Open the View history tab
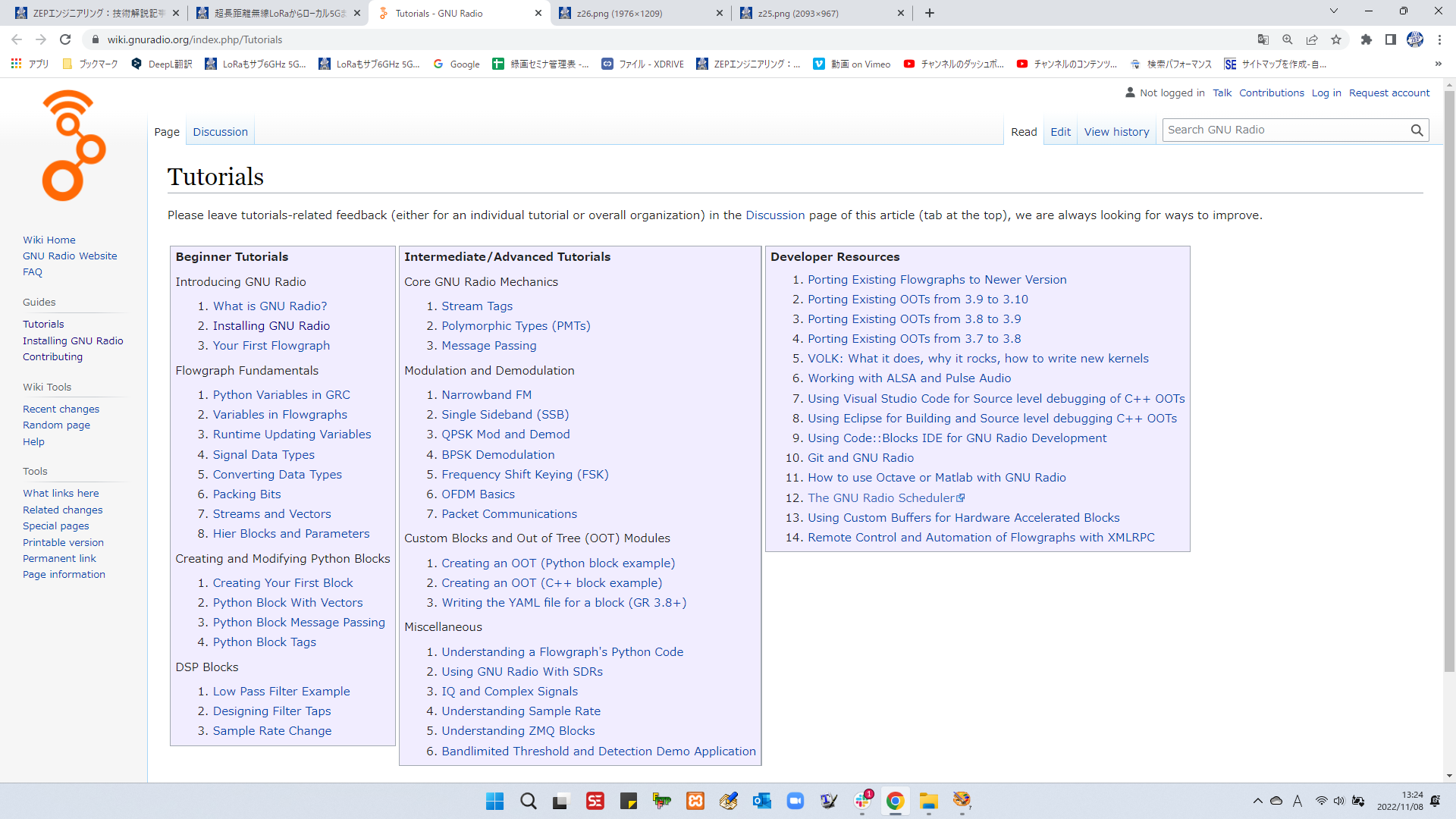 1116,132
